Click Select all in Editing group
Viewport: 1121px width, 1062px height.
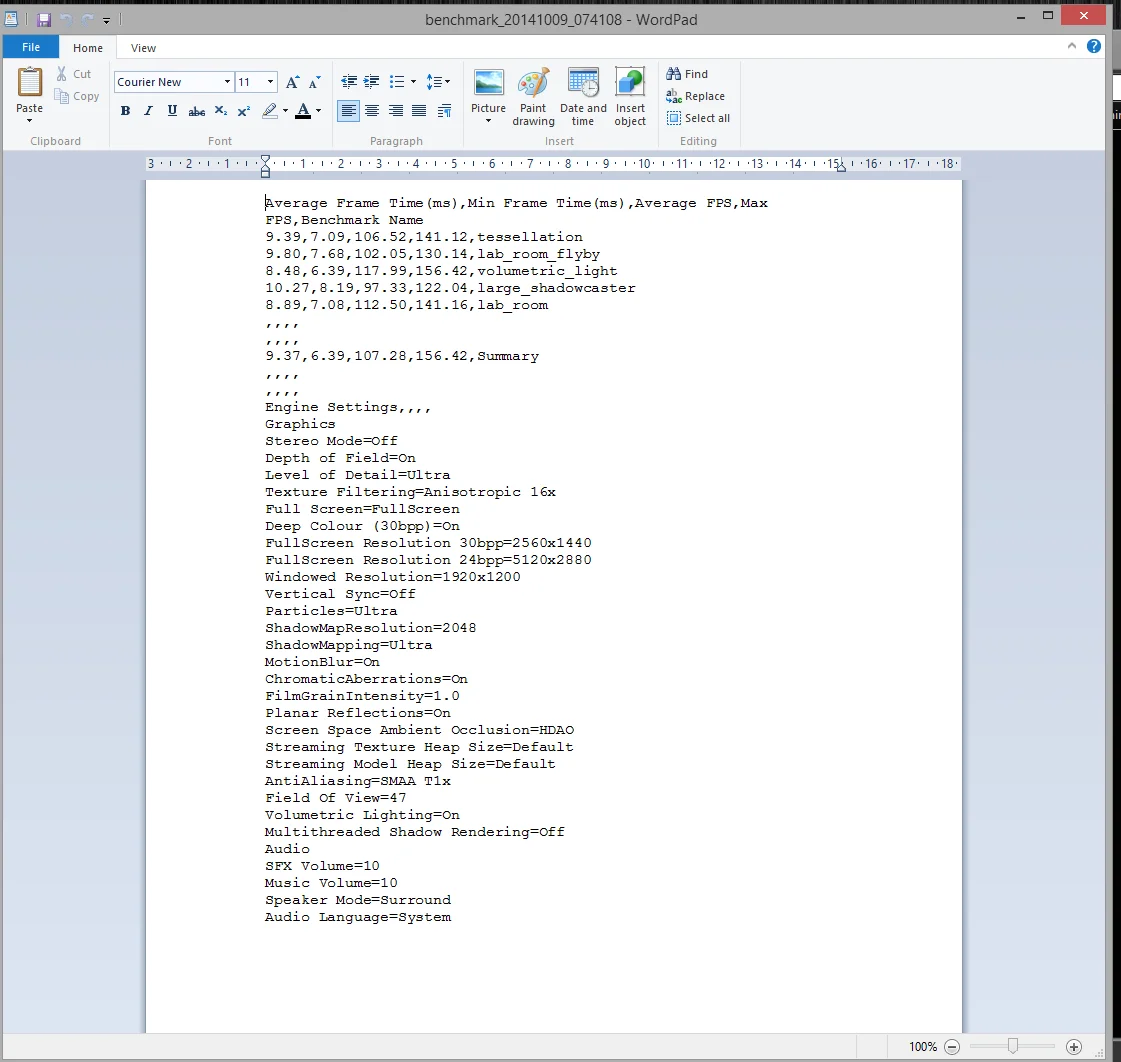[x=698, y=118]
